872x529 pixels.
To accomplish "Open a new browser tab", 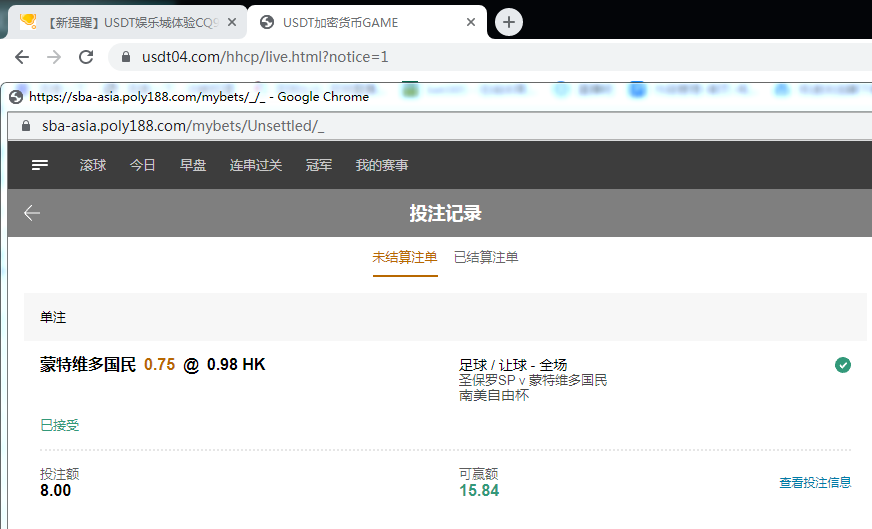I will pyautogui.click(x=509, y=22).
